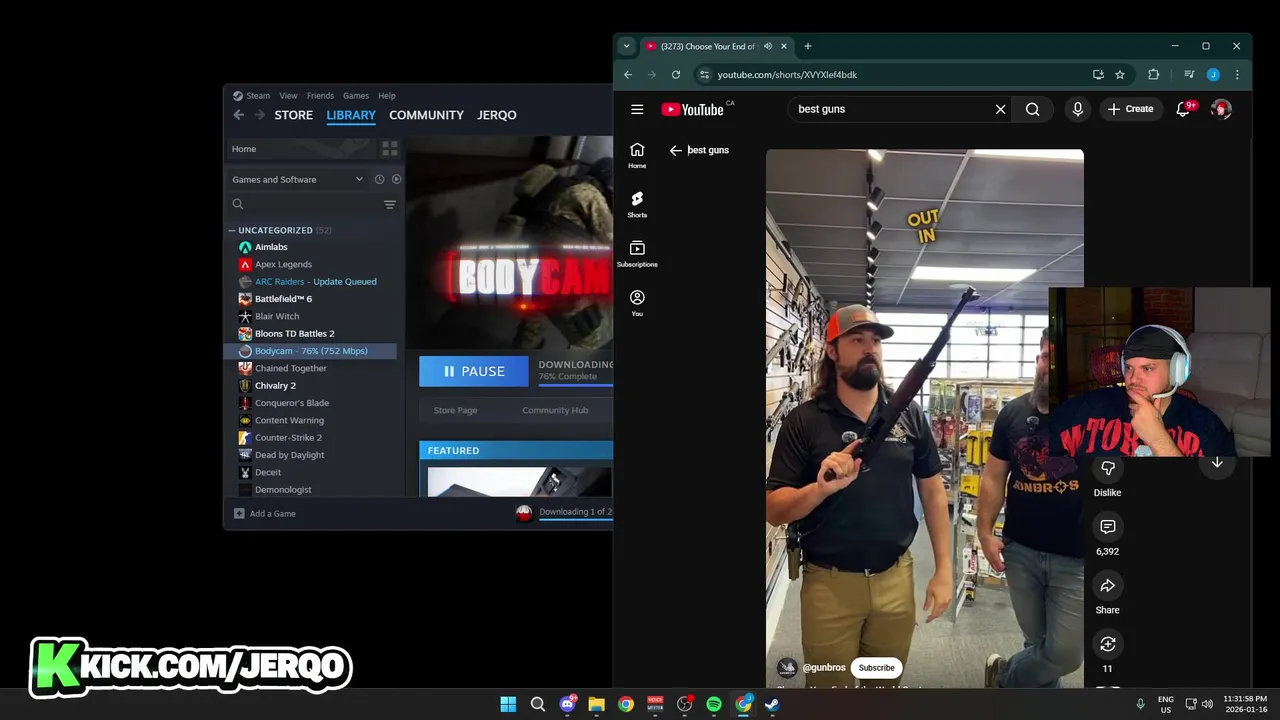Click the YouTube search magnifier button

click(1032, 109)
